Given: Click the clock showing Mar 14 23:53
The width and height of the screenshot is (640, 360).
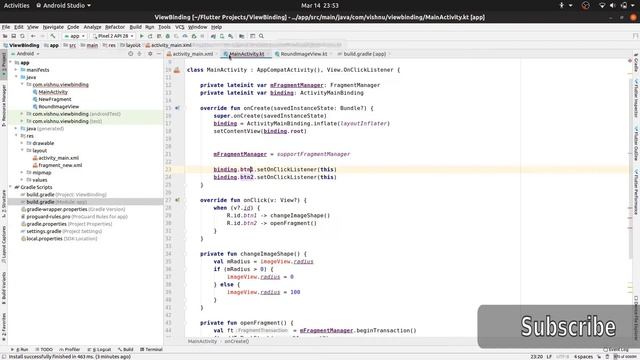Looking at the screenshot, I should pyautogui.click(x=320, y=5).
